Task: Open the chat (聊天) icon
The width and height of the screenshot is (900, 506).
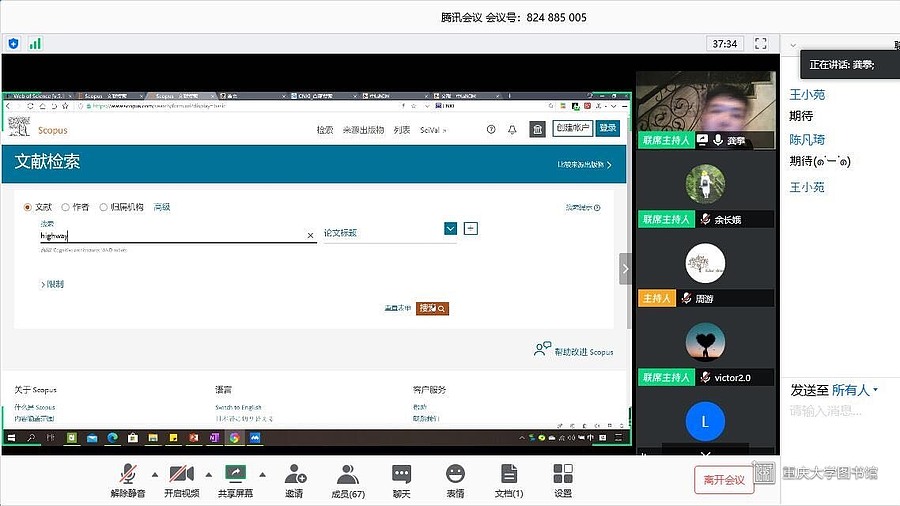Action: click(401, 474)
